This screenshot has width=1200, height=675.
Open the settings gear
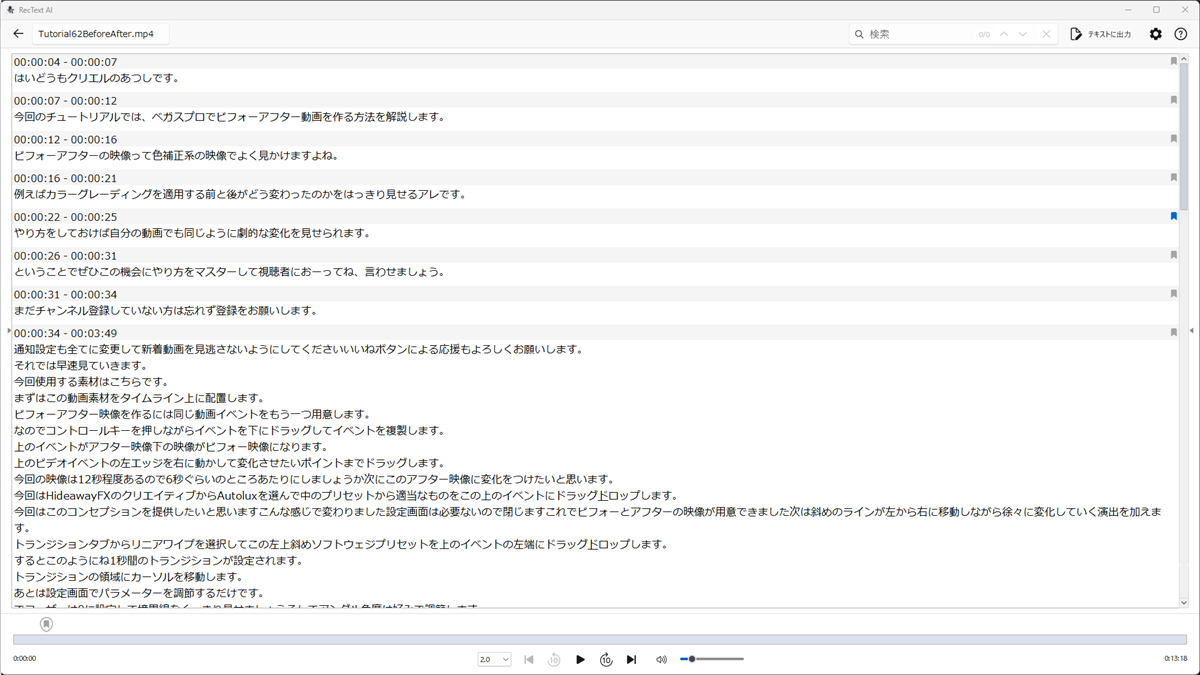pos(1155,34)
